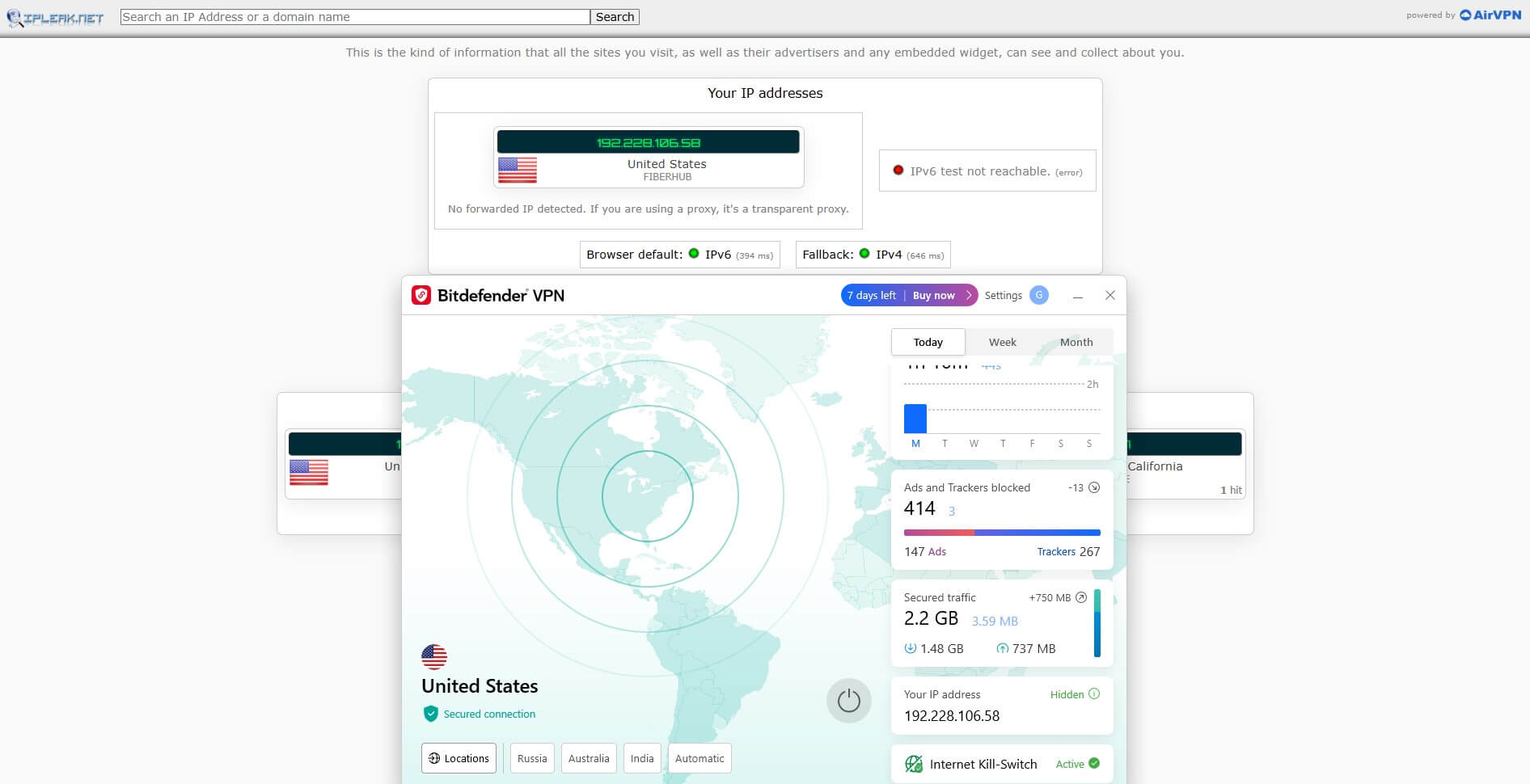Screen dimensions: 1530x784
Task: Switch to the Week tab
Action: pos(1002,342)
